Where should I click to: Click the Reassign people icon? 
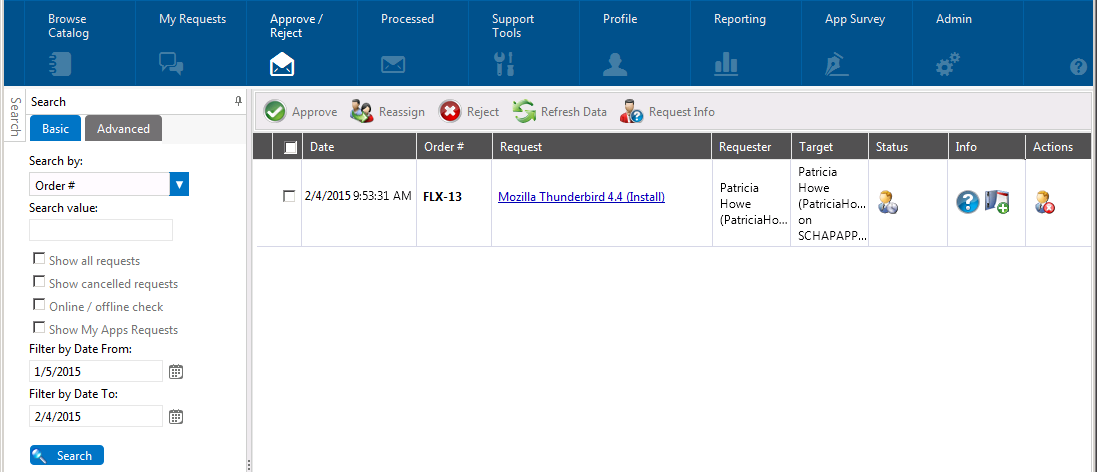click(x=361, y=111)
